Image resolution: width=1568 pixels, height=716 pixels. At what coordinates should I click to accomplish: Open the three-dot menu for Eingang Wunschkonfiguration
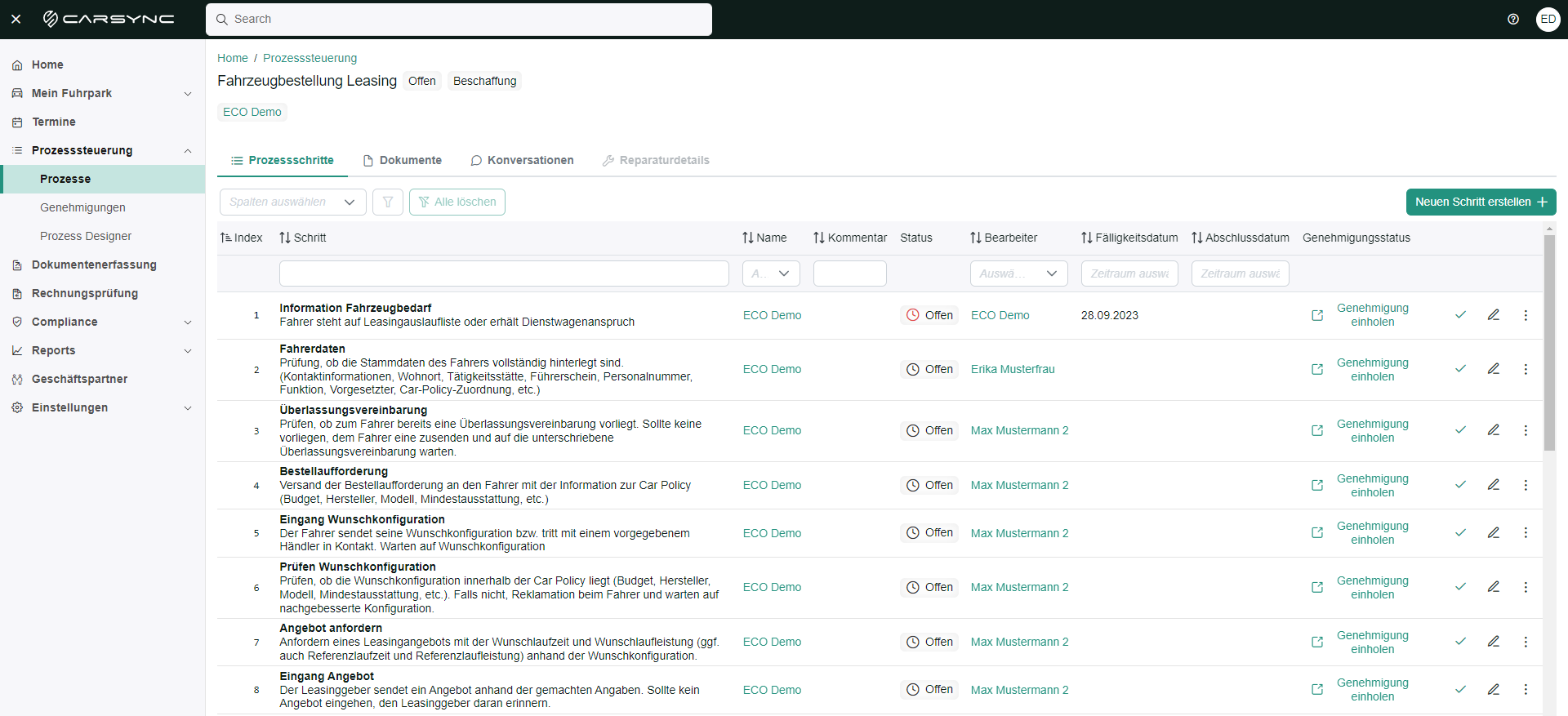point(1526,532)
